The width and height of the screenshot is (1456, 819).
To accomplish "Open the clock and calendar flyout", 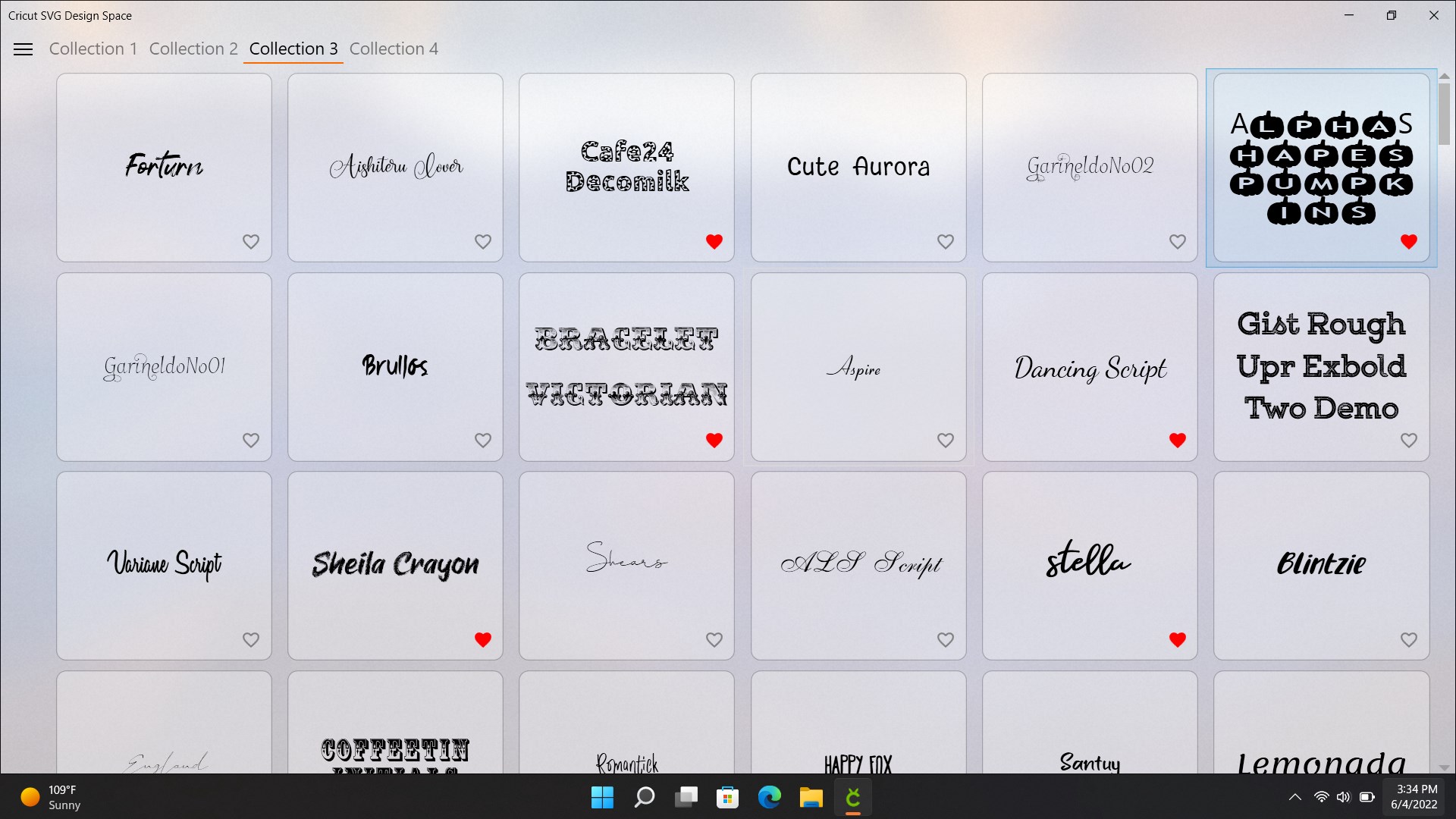I will [1415, 797].
